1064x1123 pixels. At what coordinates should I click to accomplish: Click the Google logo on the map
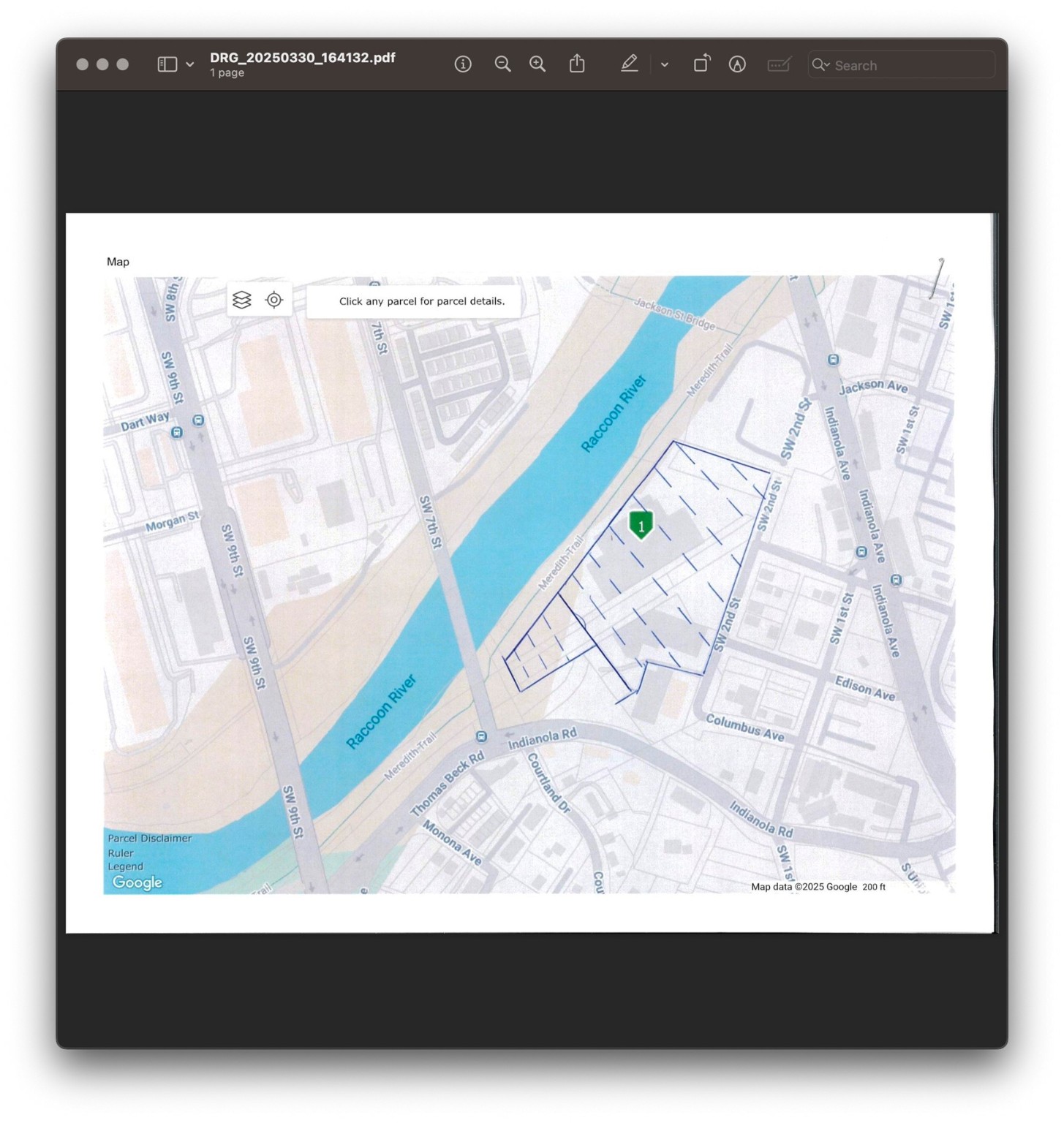point(137,882)
